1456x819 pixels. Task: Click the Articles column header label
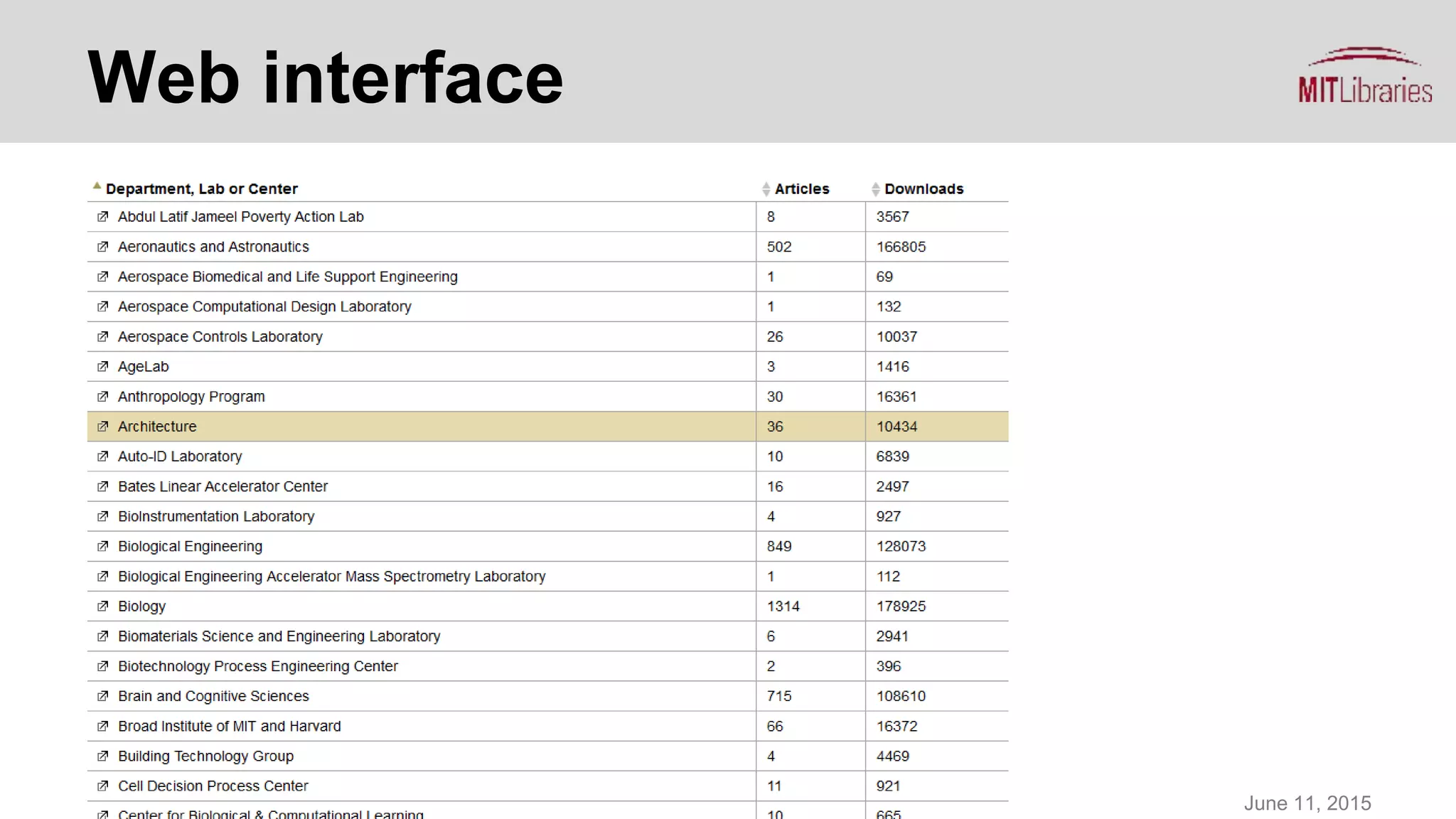802,189
